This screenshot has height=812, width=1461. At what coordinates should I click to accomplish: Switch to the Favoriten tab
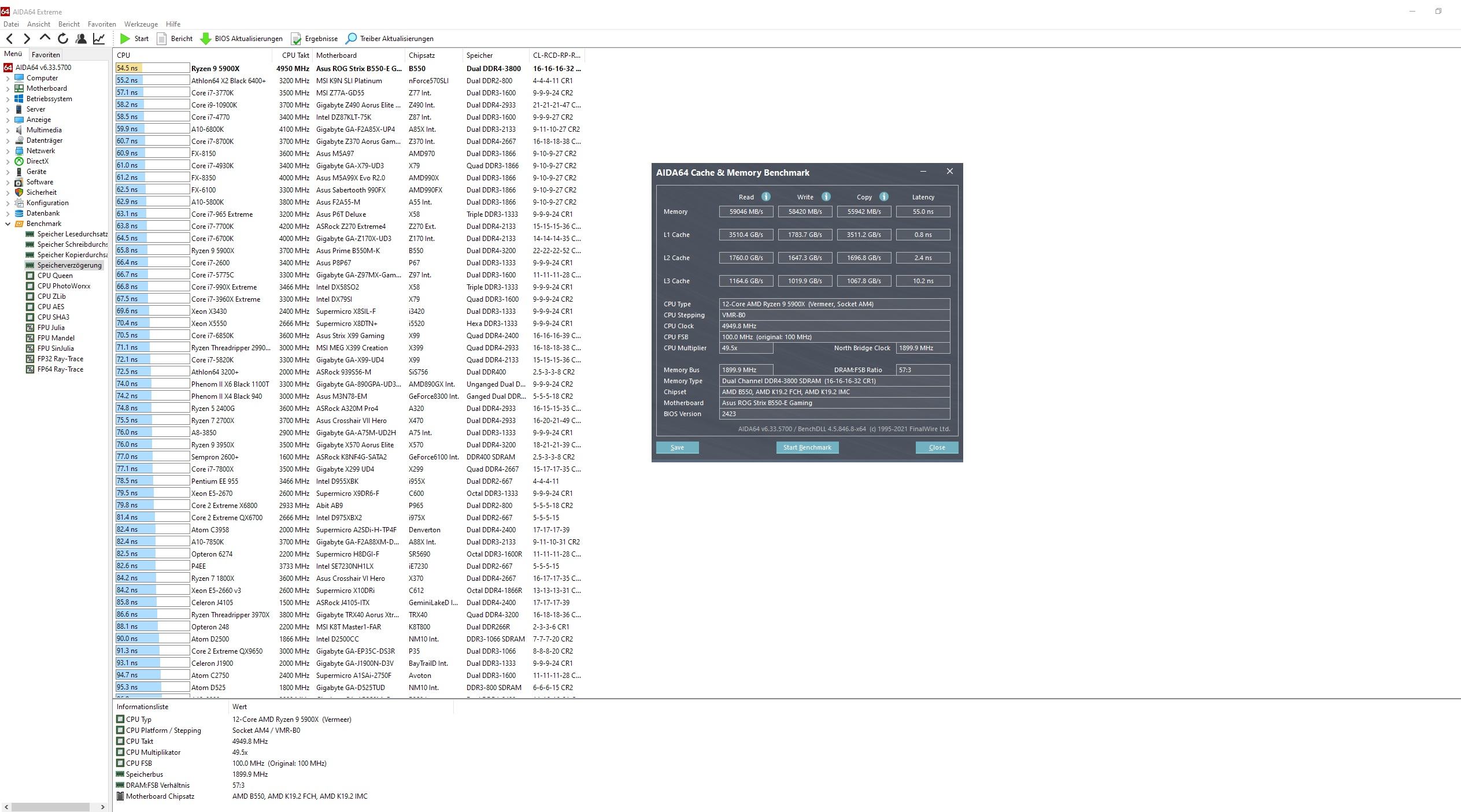point(46,55)
